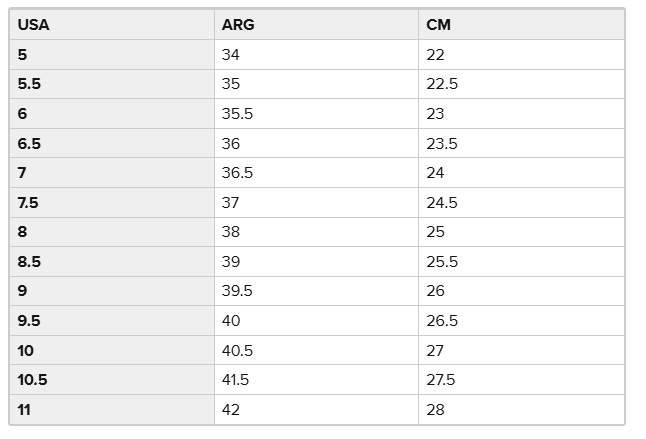Click ARG value 38 cell
The width and height of the screenshot is (646, 439).
click(x=231, y=232)
